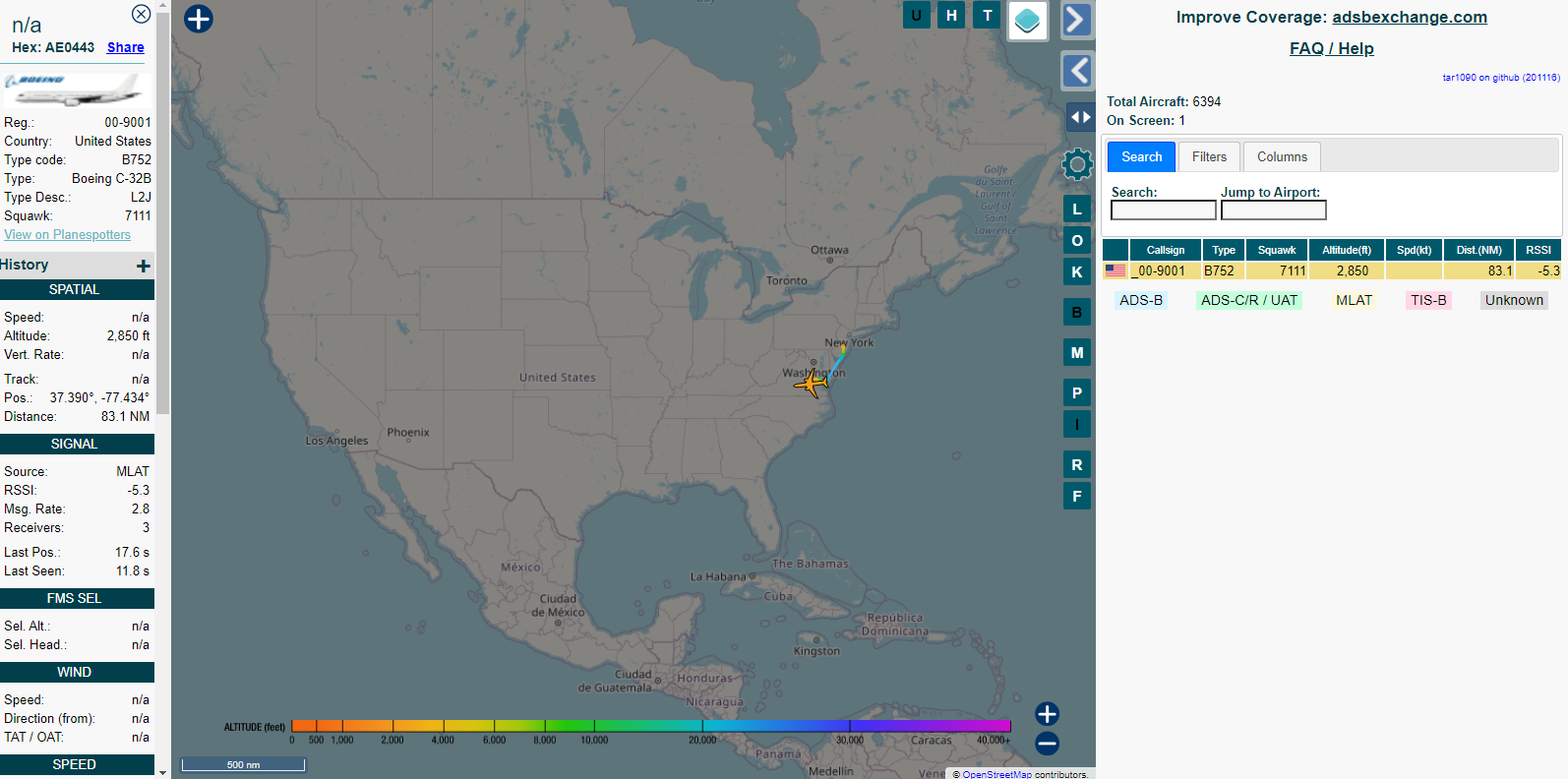Click the SIGNAL section header
This screenshot has height=779, width=1568.
tap(77, 444)
